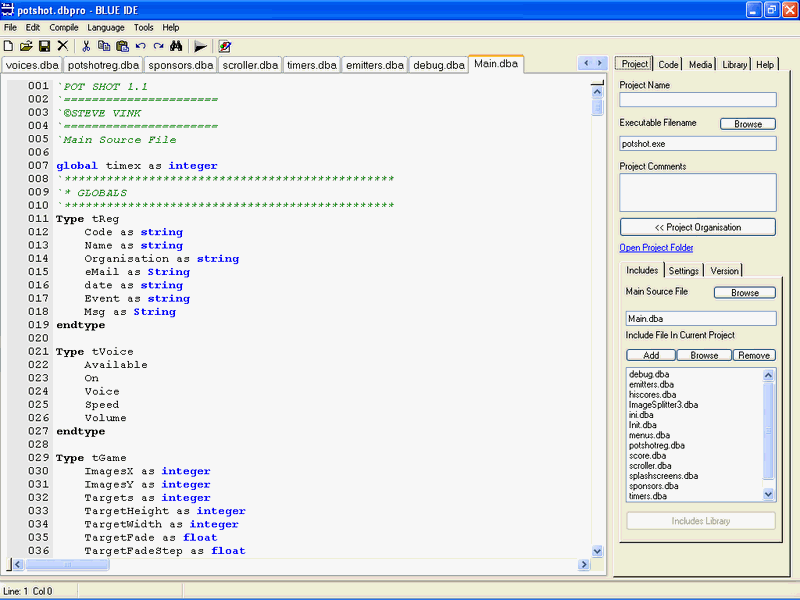Click the Paste clipboard icon

coord(122,46)
